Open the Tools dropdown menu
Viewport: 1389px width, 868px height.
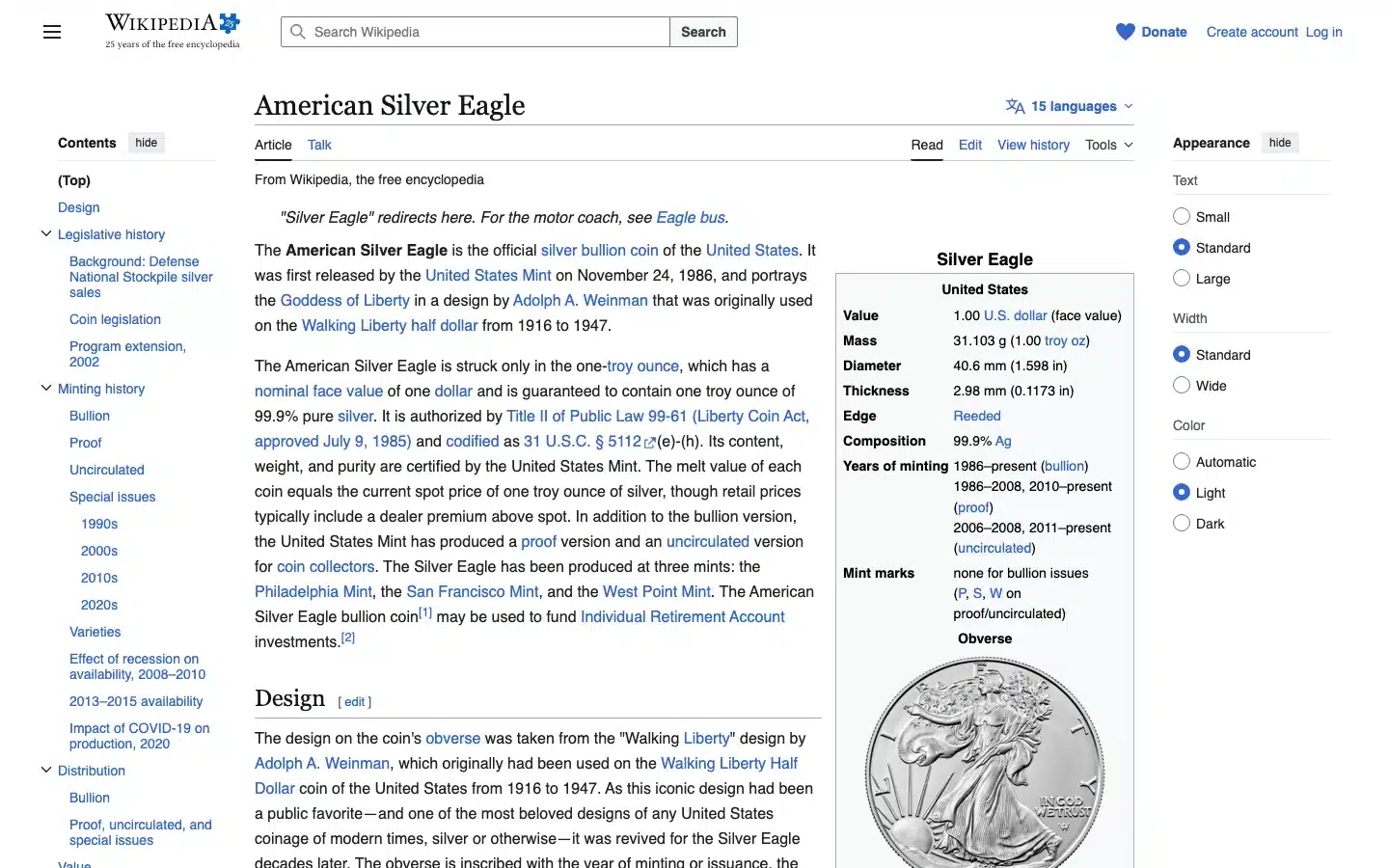(x=1109, y=145)
